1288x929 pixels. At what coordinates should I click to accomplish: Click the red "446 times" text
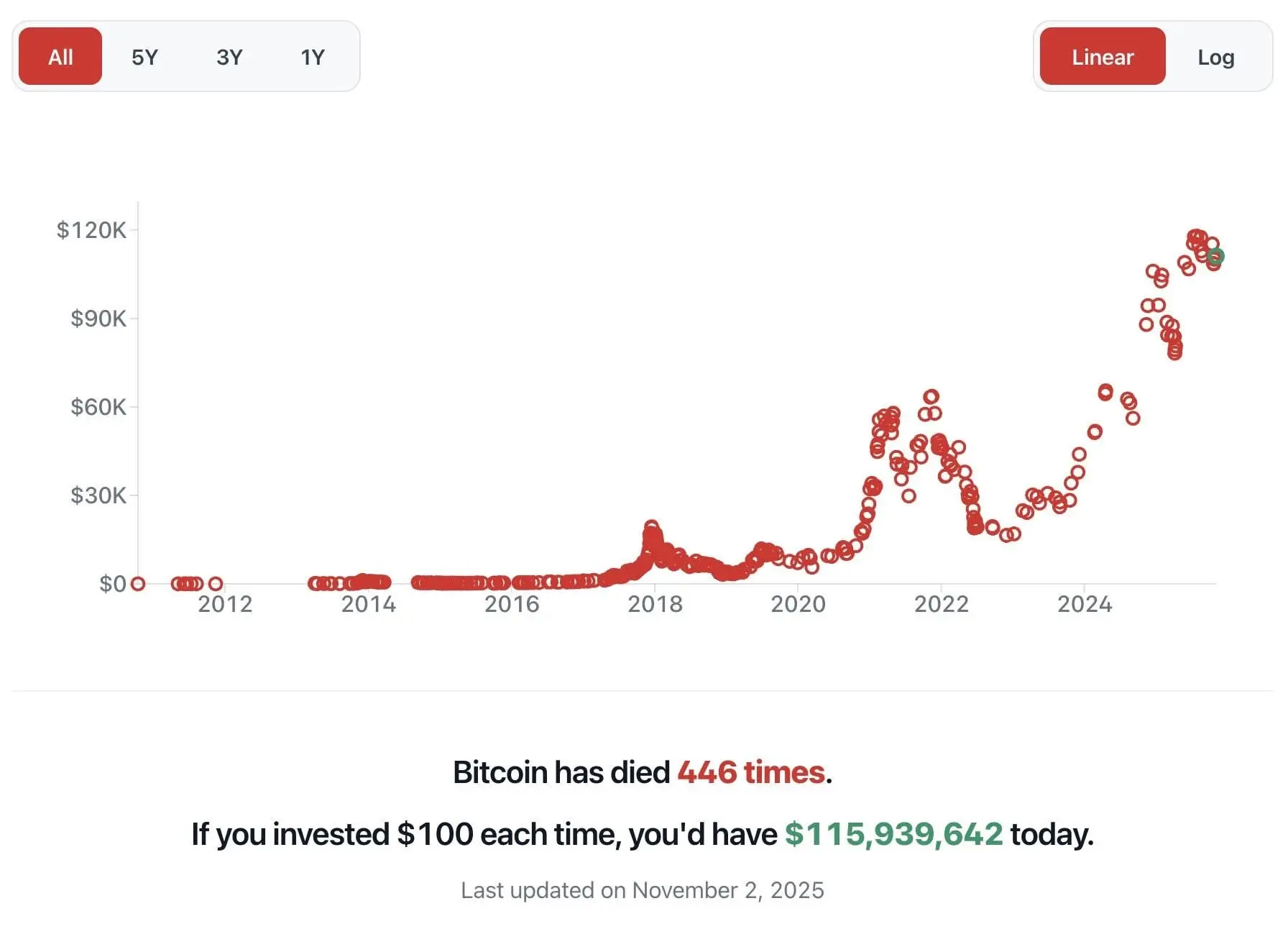[751, 772]
